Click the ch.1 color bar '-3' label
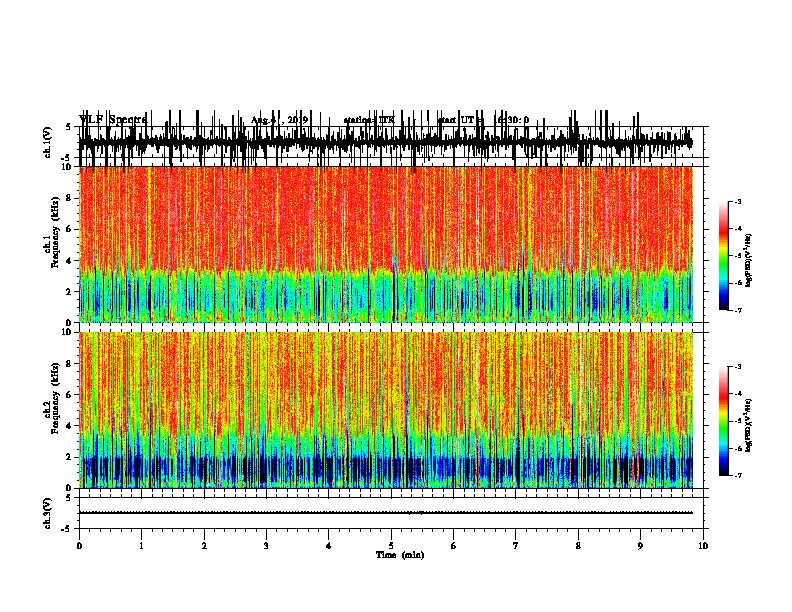 click(737, 202)
